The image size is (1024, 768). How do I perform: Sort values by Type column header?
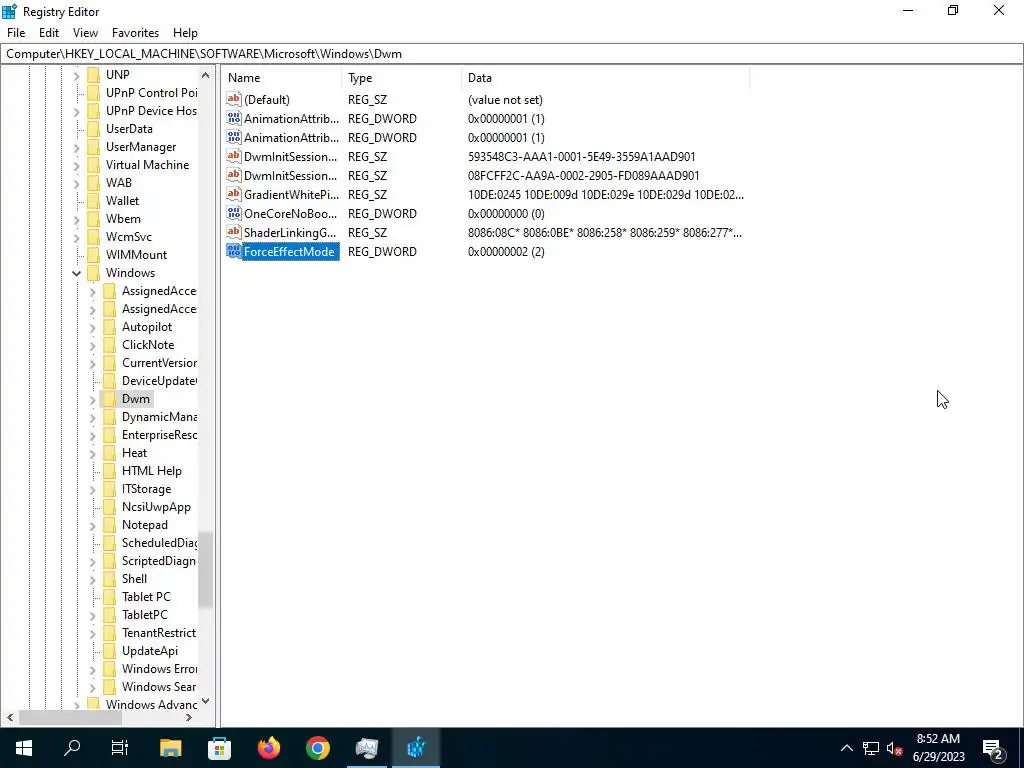(402, 78)
